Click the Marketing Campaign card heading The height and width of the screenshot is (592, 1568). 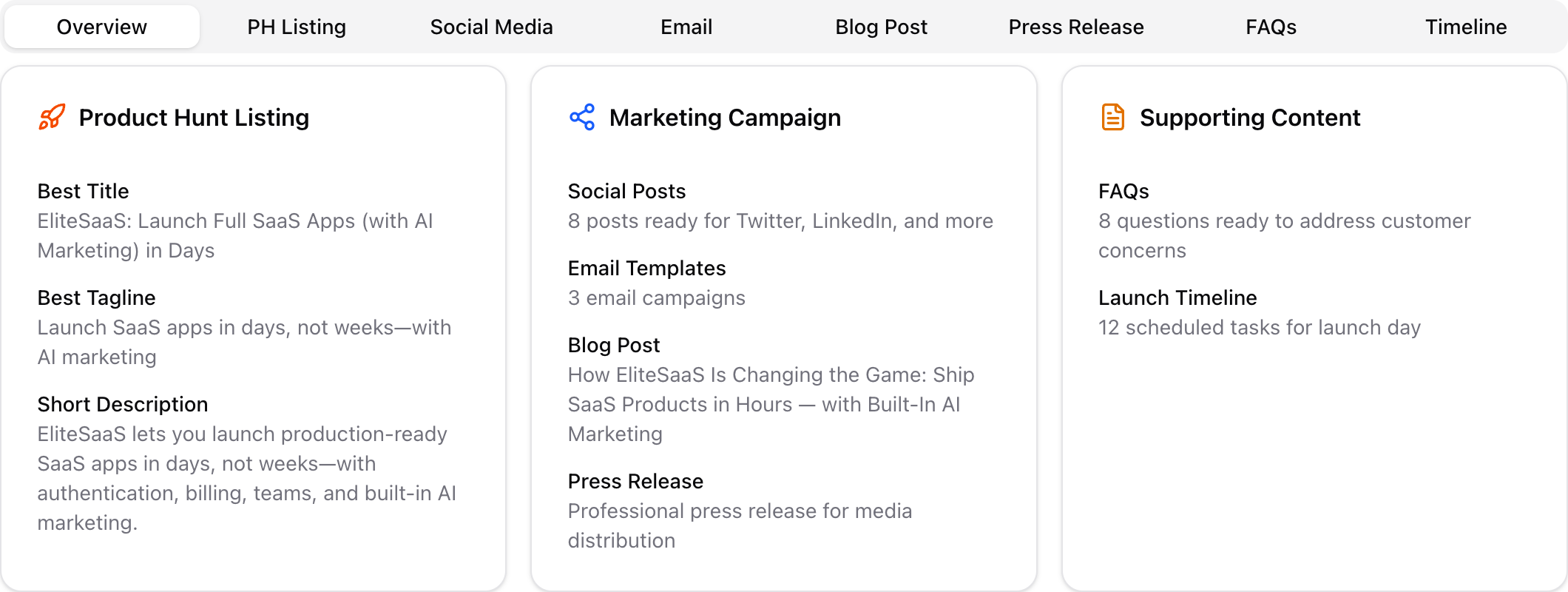[x=725, y=118]
